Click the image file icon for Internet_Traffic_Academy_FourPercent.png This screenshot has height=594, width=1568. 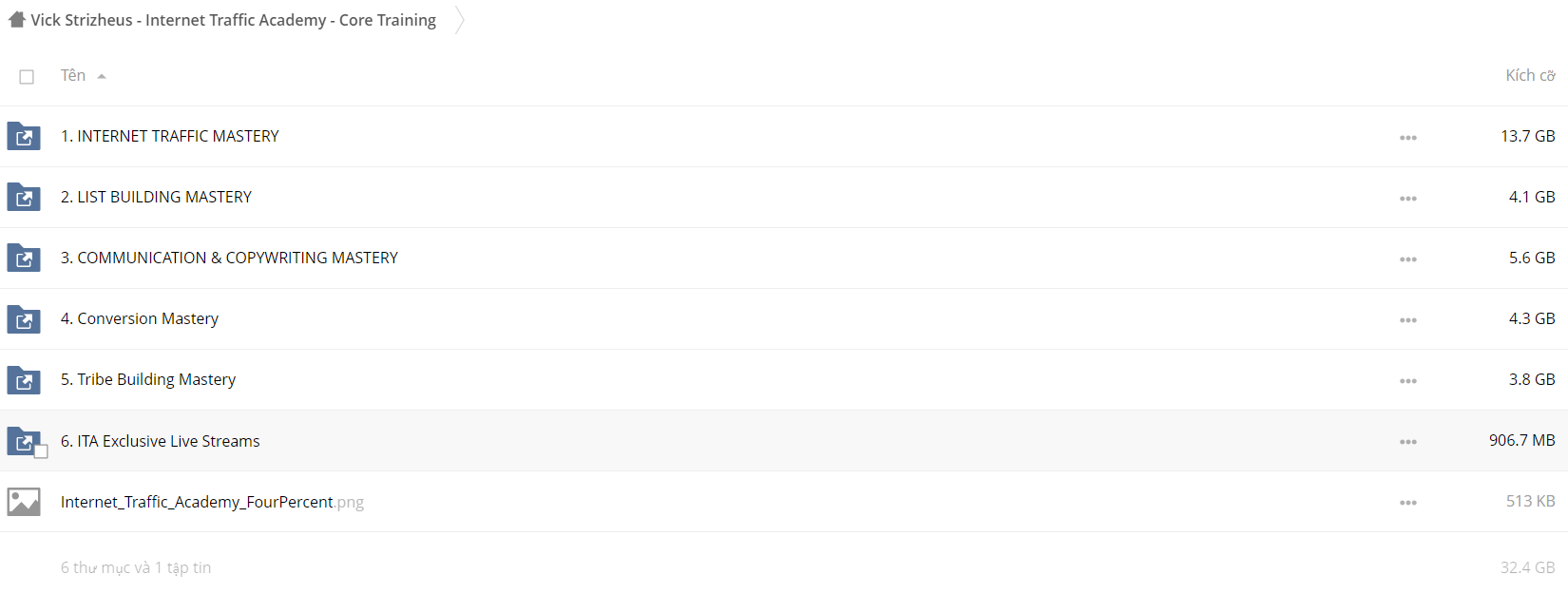pyautogui.click(x=24, y=502)
